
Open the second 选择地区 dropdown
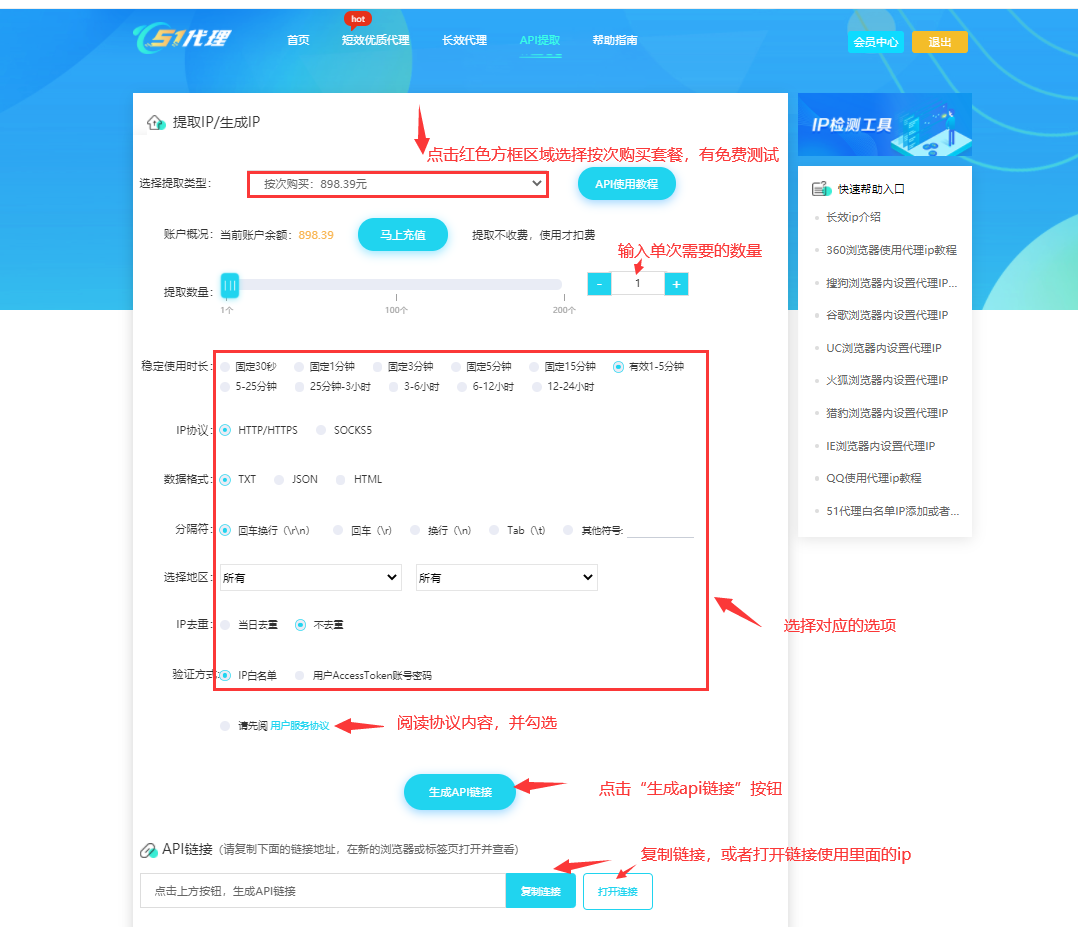click(x=507, y=578)
